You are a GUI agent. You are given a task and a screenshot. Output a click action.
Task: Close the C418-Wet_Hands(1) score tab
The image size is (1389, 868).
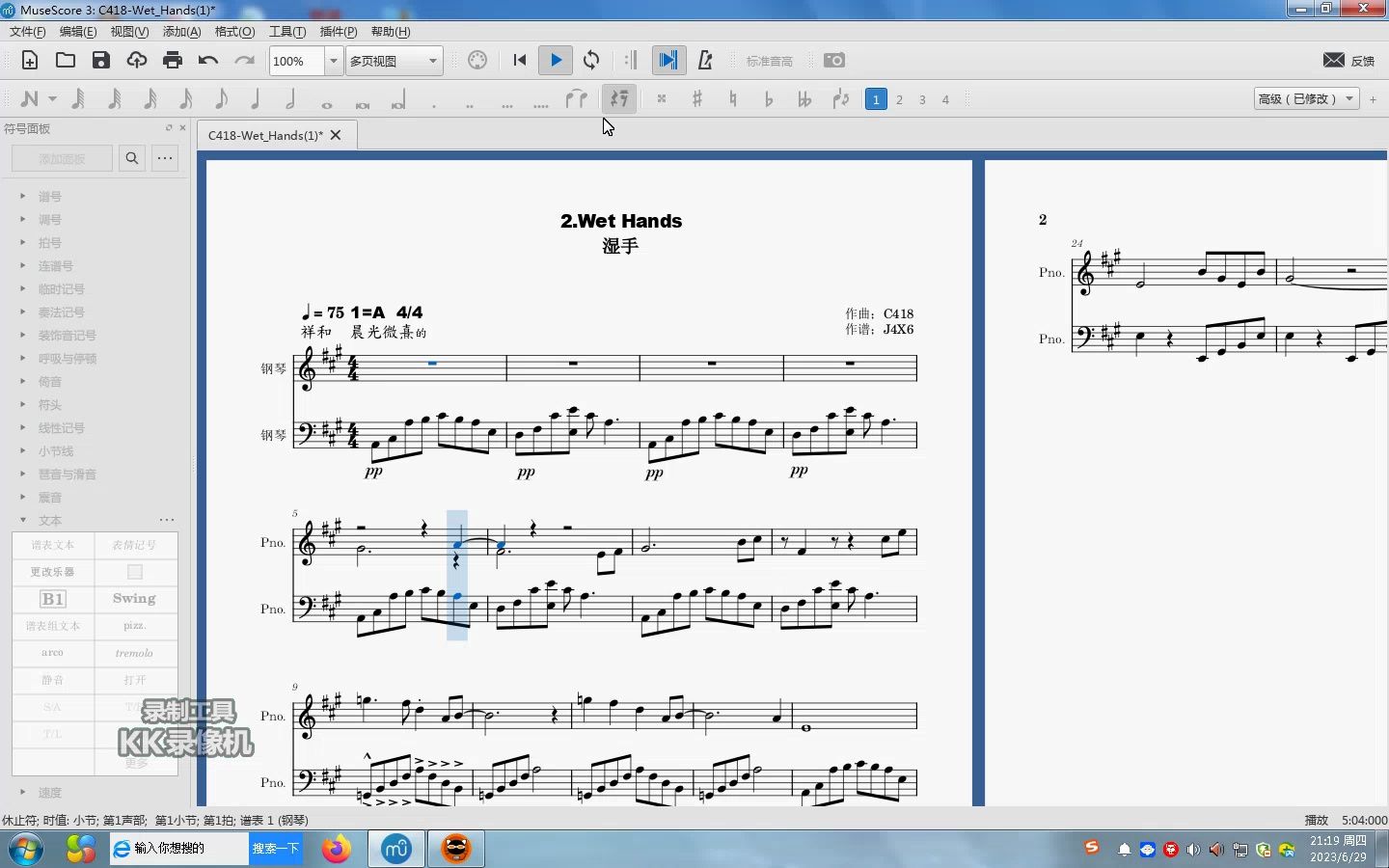click(x=336, y=135)
